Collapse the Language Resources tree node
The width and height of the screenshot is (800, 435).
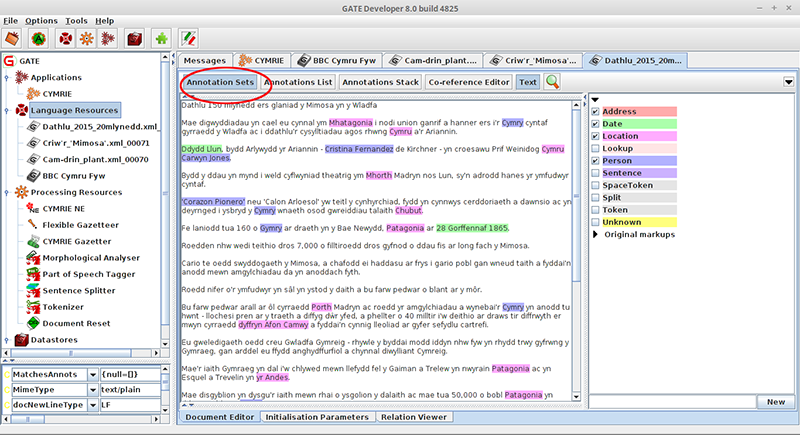tap(7, 110)
